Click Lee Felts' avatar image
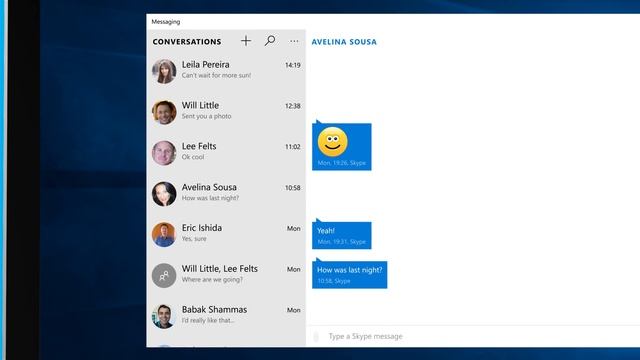Image resolution: width=640 pixels, height=360 pixels. pos(164,153)
